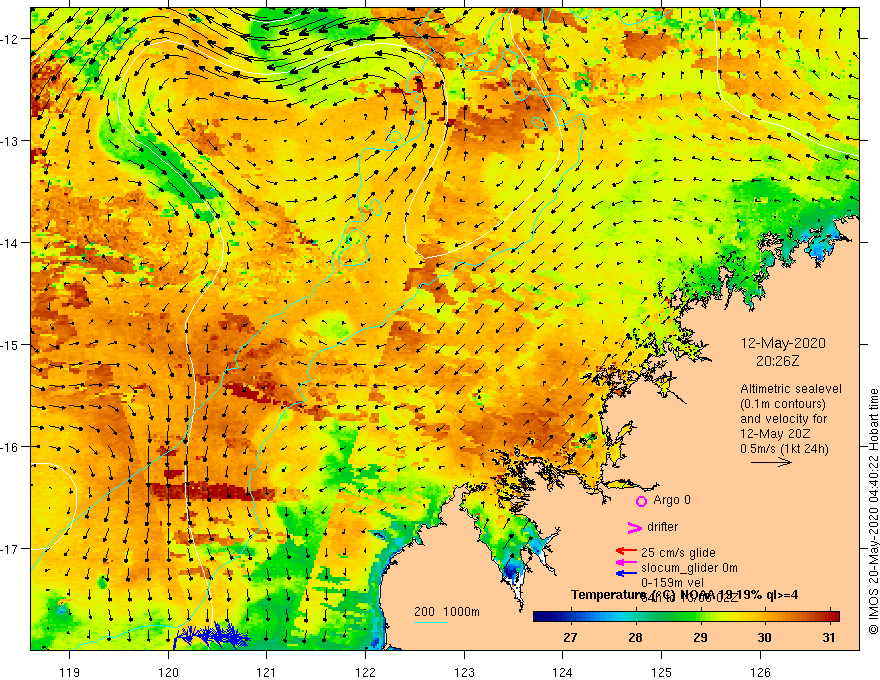The height and width of the screenshot is (680, 880).
Task: Click the '200 1000m' isobath legend label
Action: point(447,612)
